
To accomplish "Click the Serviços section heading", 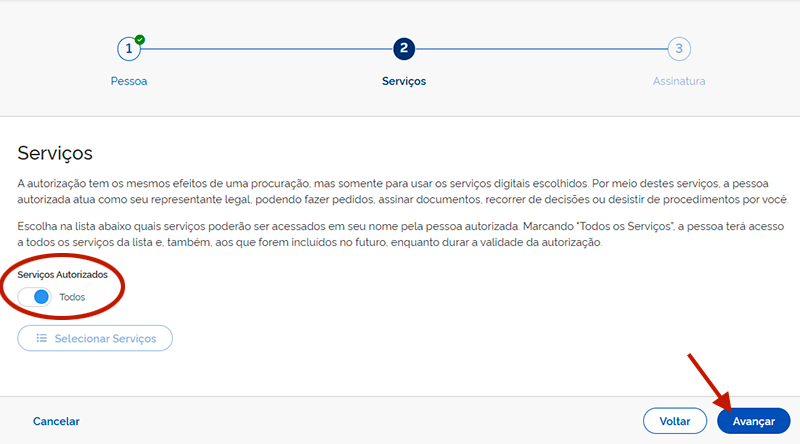I will click(x=55, y=153).
